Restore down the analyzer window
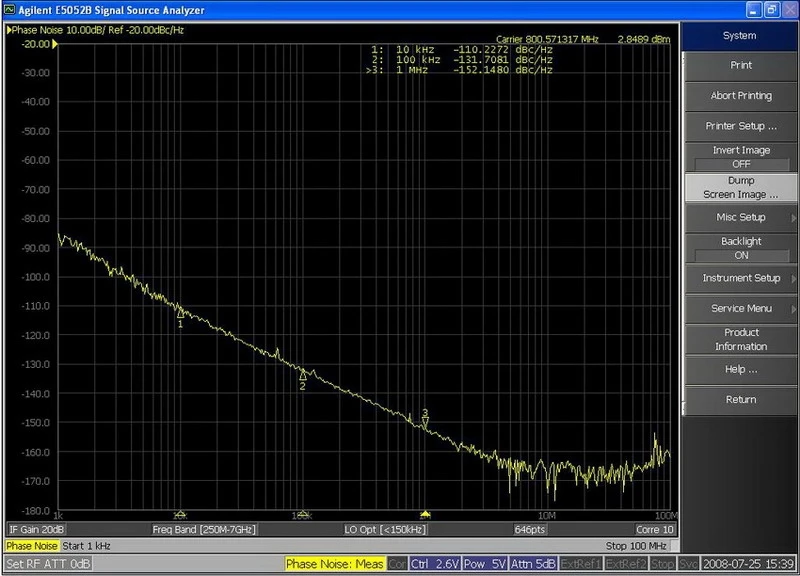 (771, 10)
